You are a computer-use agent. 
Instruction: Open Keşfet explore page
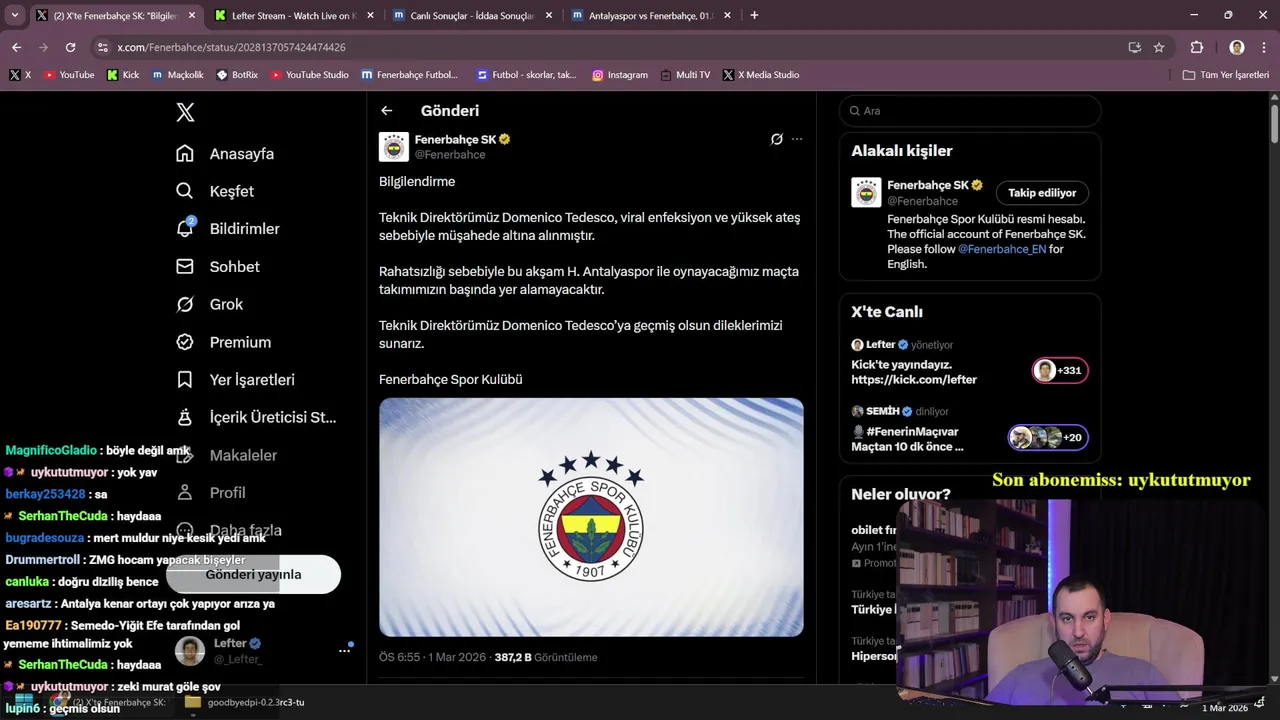click(x=215, y=191)
